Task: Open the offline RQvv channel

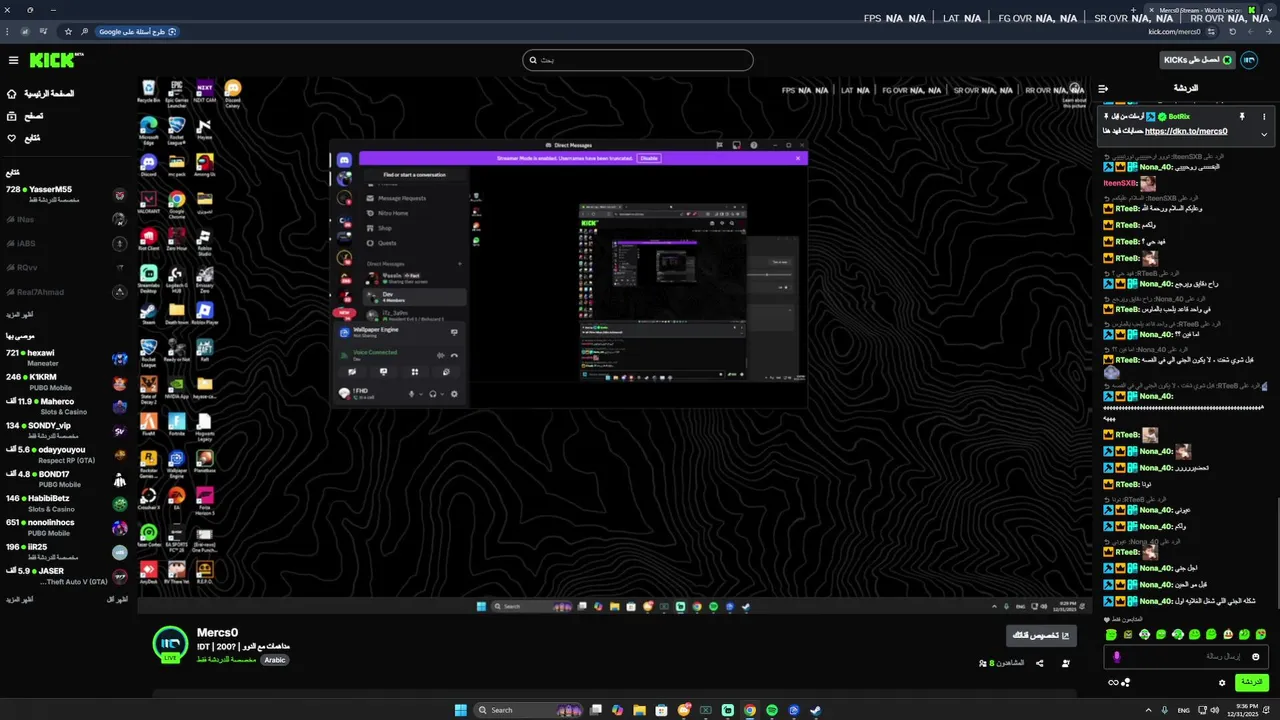Action: pyautogui.click(x=66, y=267)
